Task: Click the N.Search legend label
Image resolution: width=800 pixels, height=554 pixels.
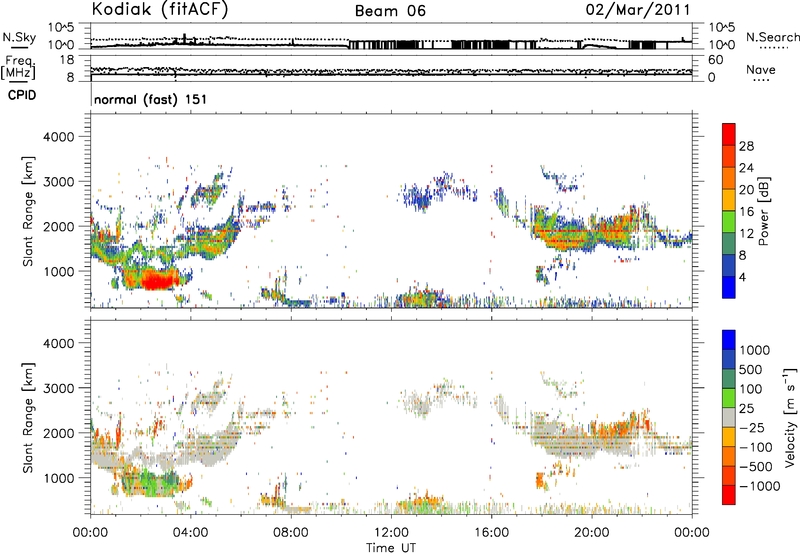Action: [x=773, y=37]
